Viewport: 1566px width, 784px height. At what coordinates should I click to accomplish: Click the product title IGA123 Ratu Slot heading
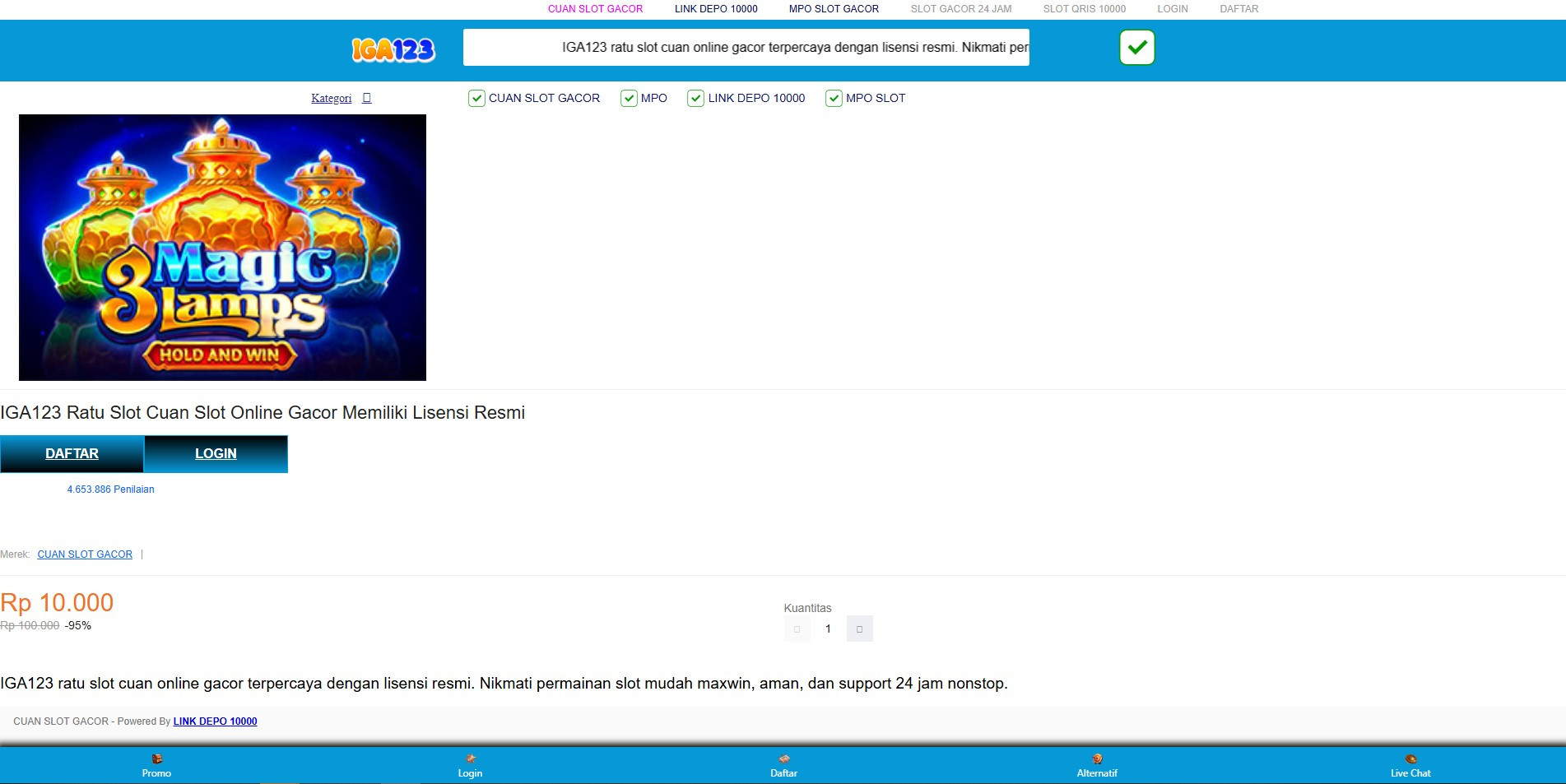pyautogui.click(x=263, y=413)
